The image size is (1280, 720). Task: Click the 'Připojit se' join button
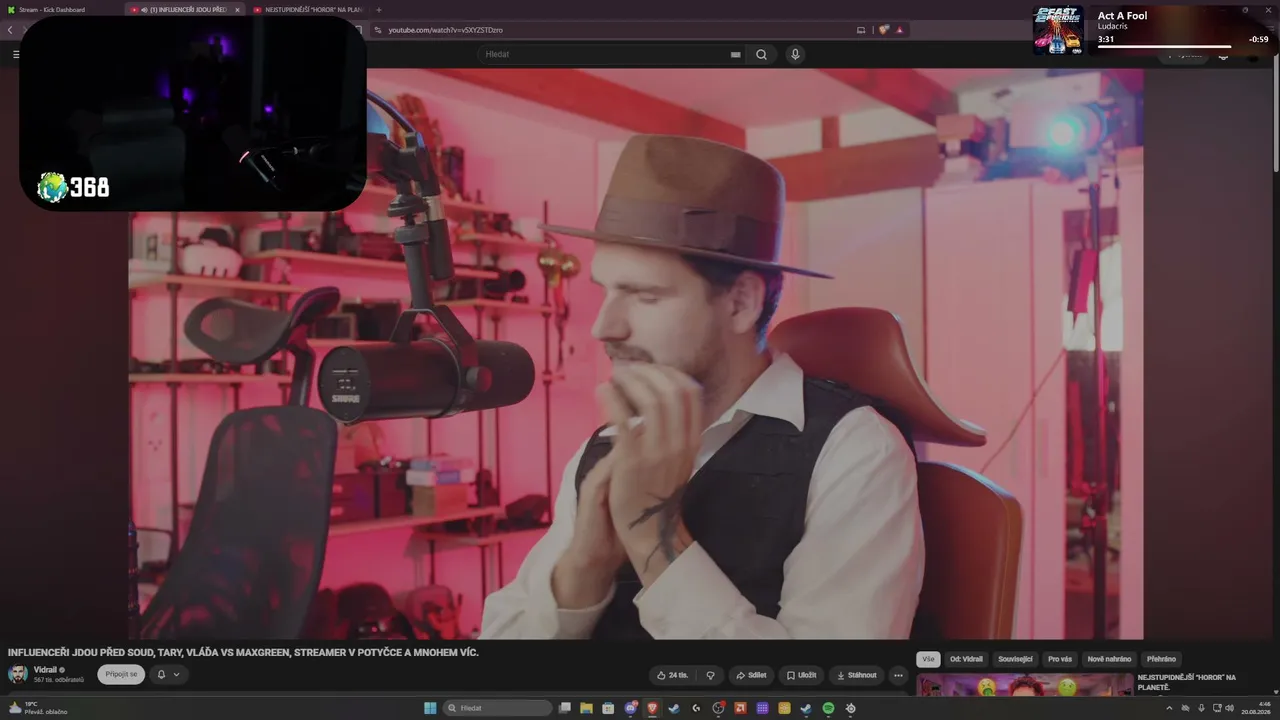click(121, 674)
